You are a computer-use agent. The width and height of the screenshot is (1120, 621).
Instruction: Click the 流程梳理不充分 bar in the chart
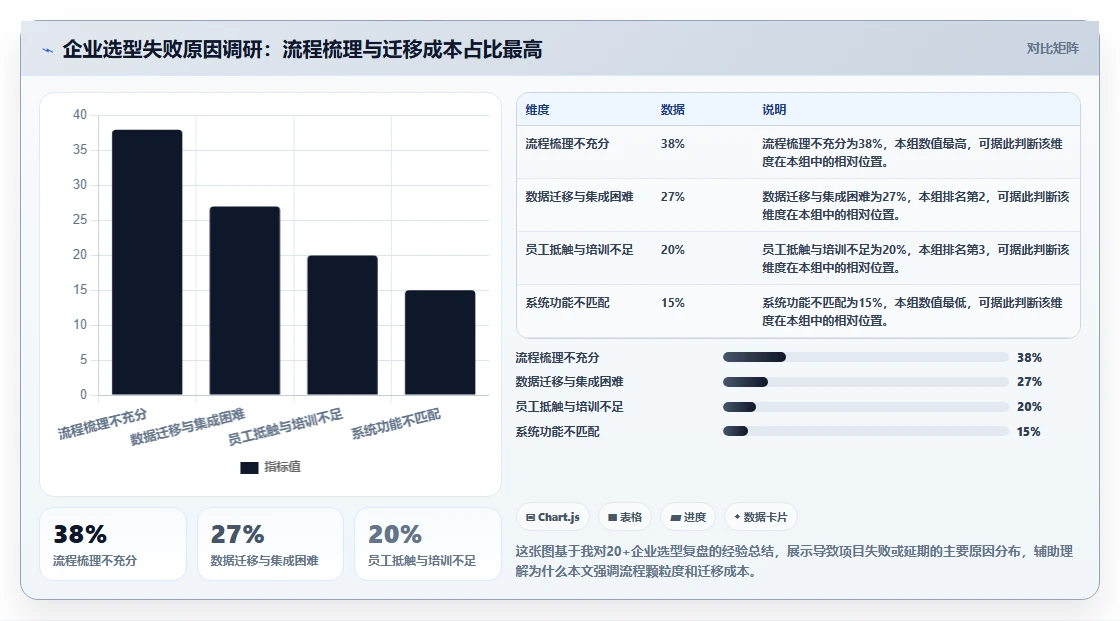coord(147,262)
